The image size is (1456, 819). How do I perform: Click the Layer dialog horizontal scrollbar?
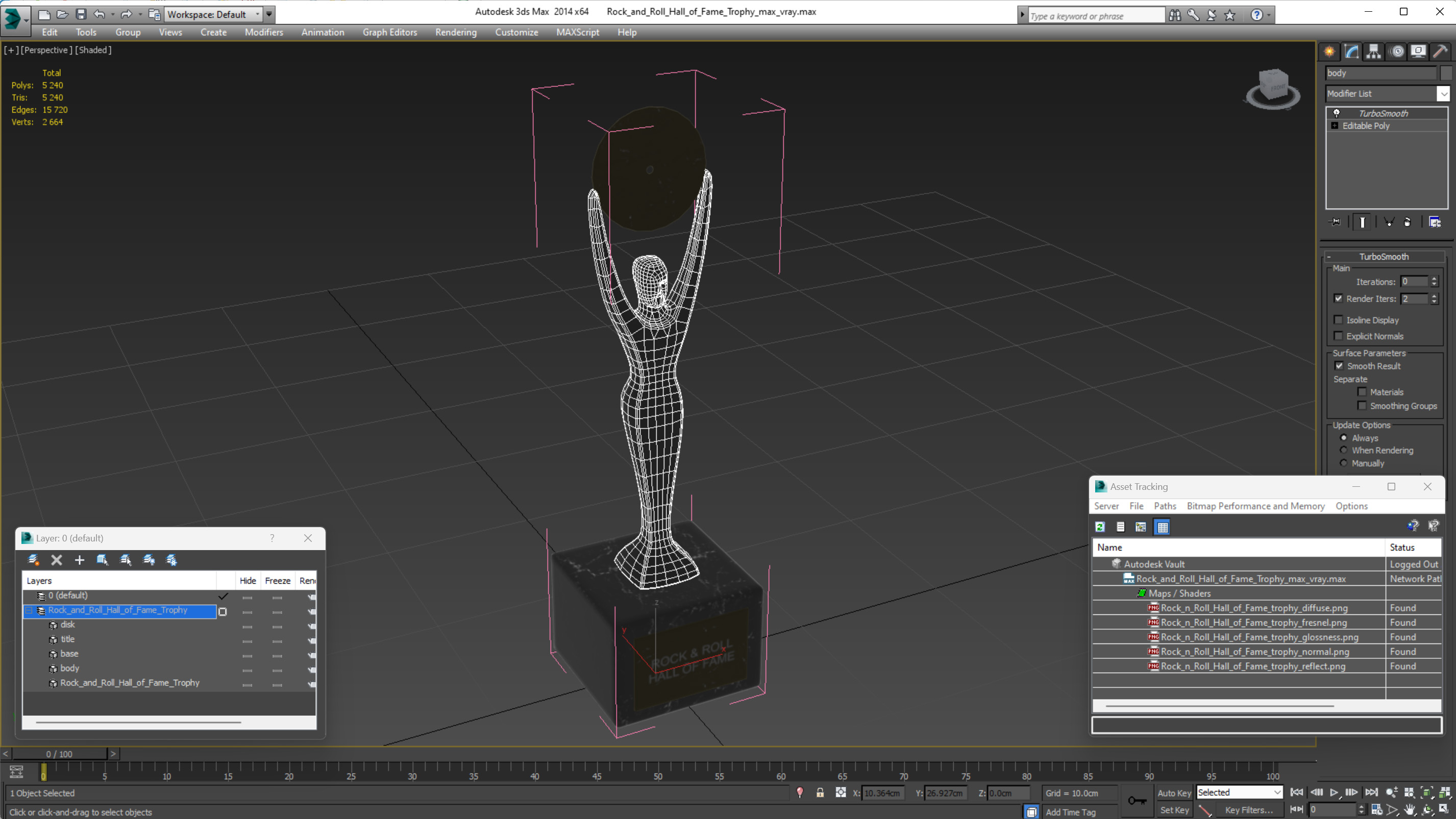click(x=138, y=722)
